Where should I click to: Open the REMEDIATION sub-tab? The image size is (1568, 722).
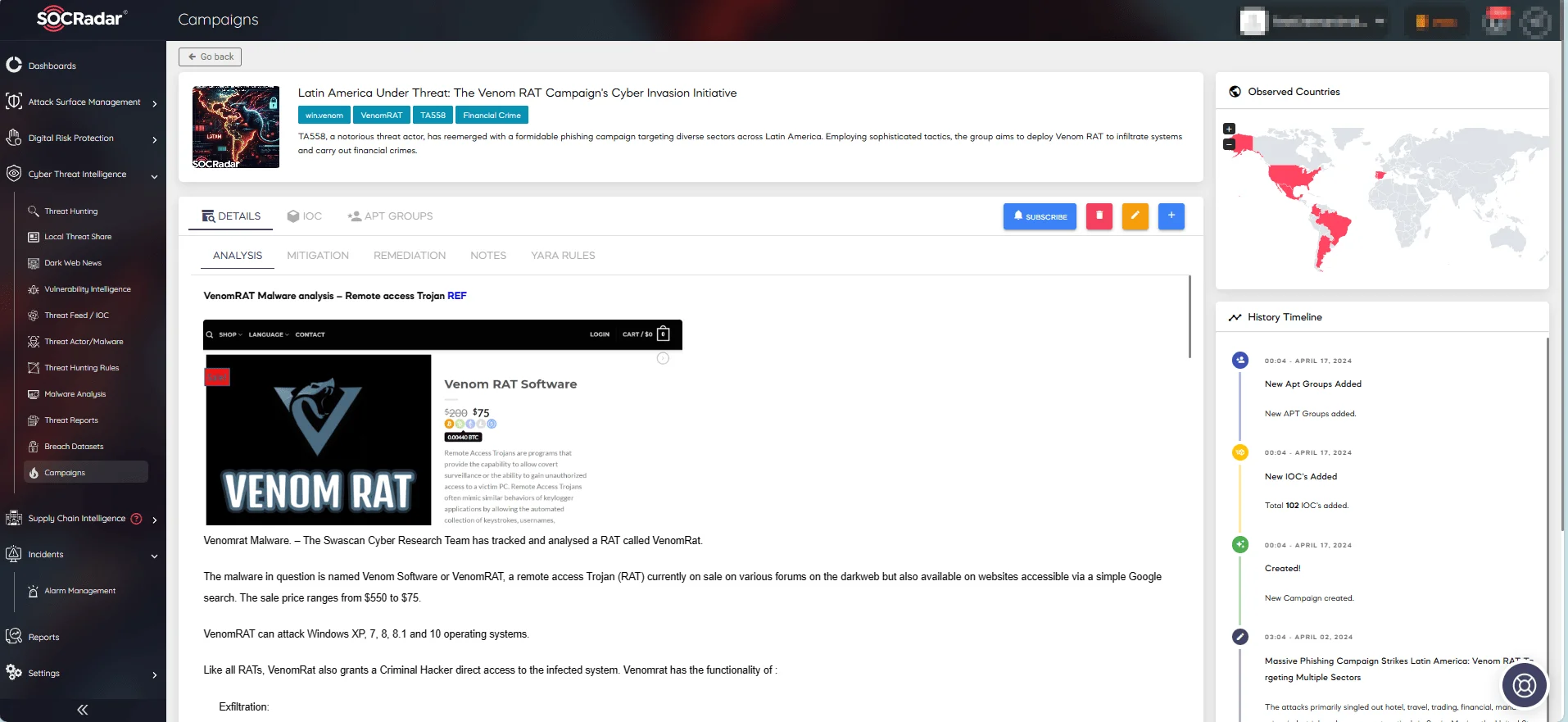pyautogui.click(x=410, y=256)
